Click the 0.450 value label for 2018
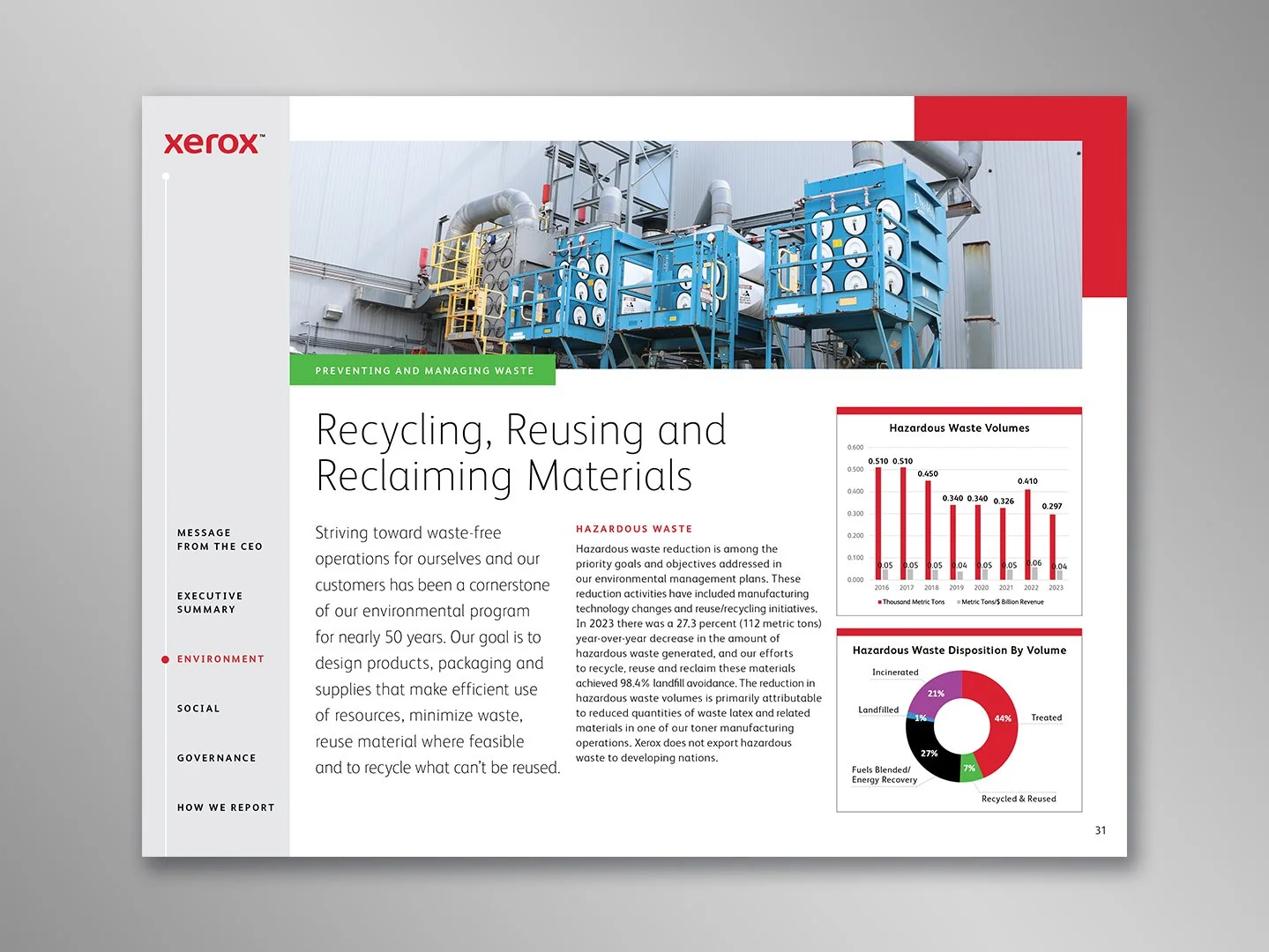The width and height of the screenshot is (1269, 952). pos(928,474)
